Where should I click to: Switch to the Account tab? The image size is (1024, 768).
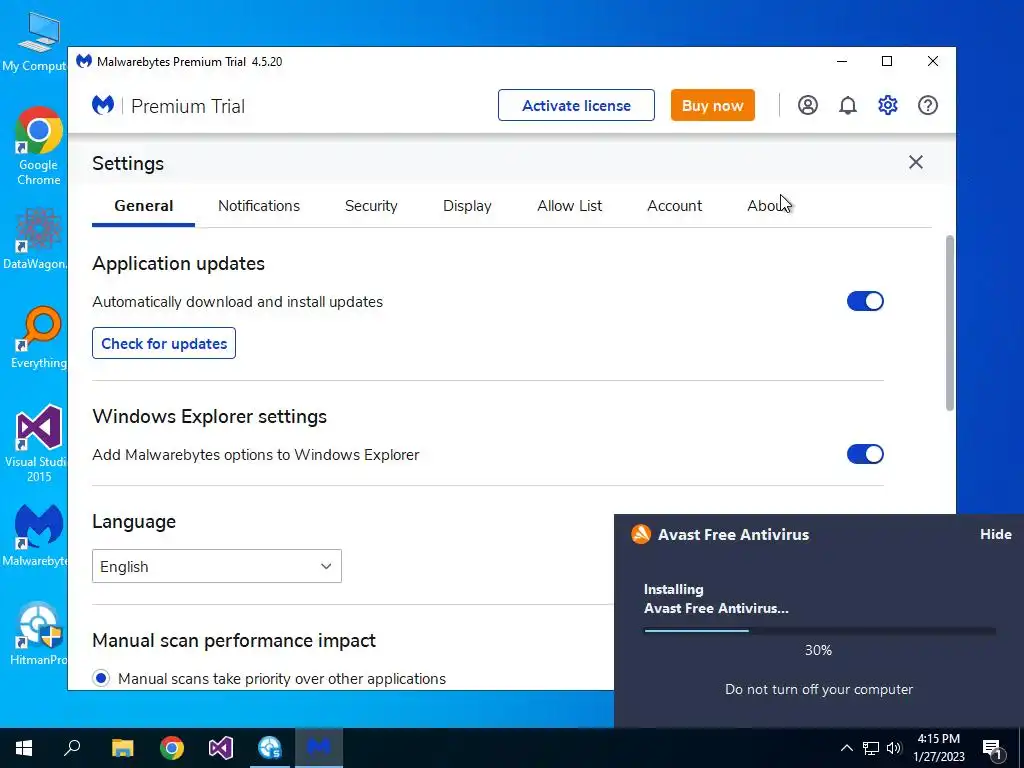click(675, 206)
